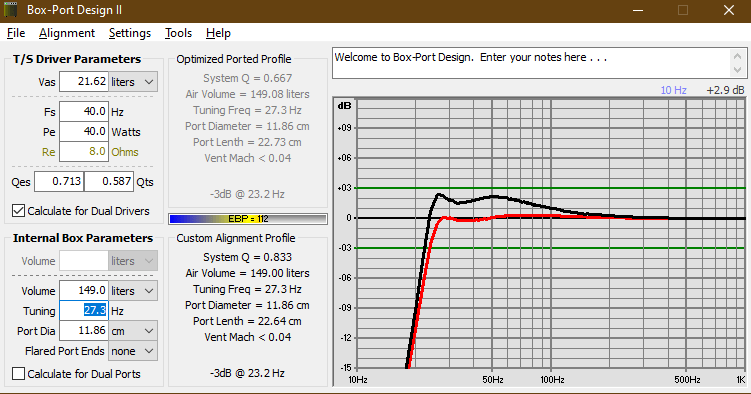Open the Alignment menu
This screenshot has width=751, height=394.
67,33
